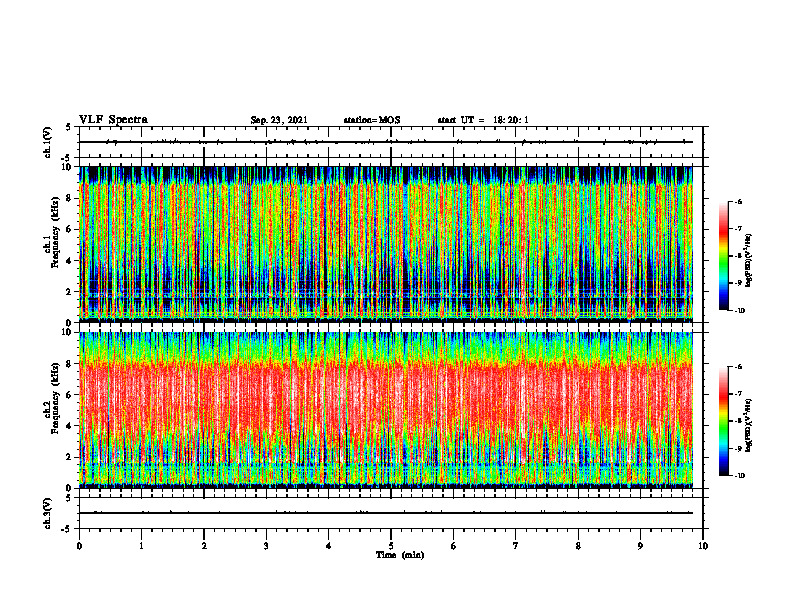Click the 6 kHz tick on ch.2 frequency axis
Viewport: 792px width, 612px height.
pyautogui.click(x=70, y=395)
